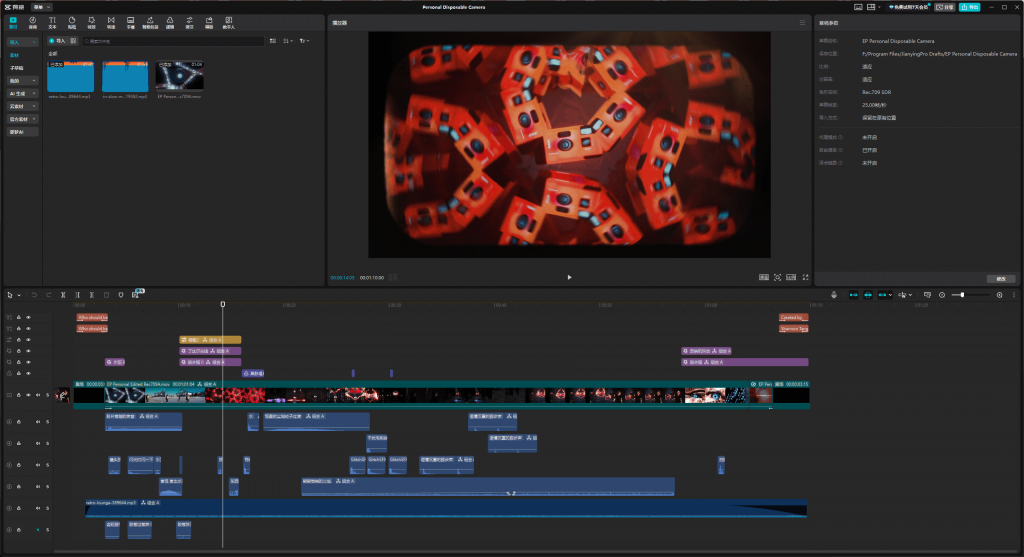
Task: Click the timeline zoom-to-fit icon
Action: [927, 295]
